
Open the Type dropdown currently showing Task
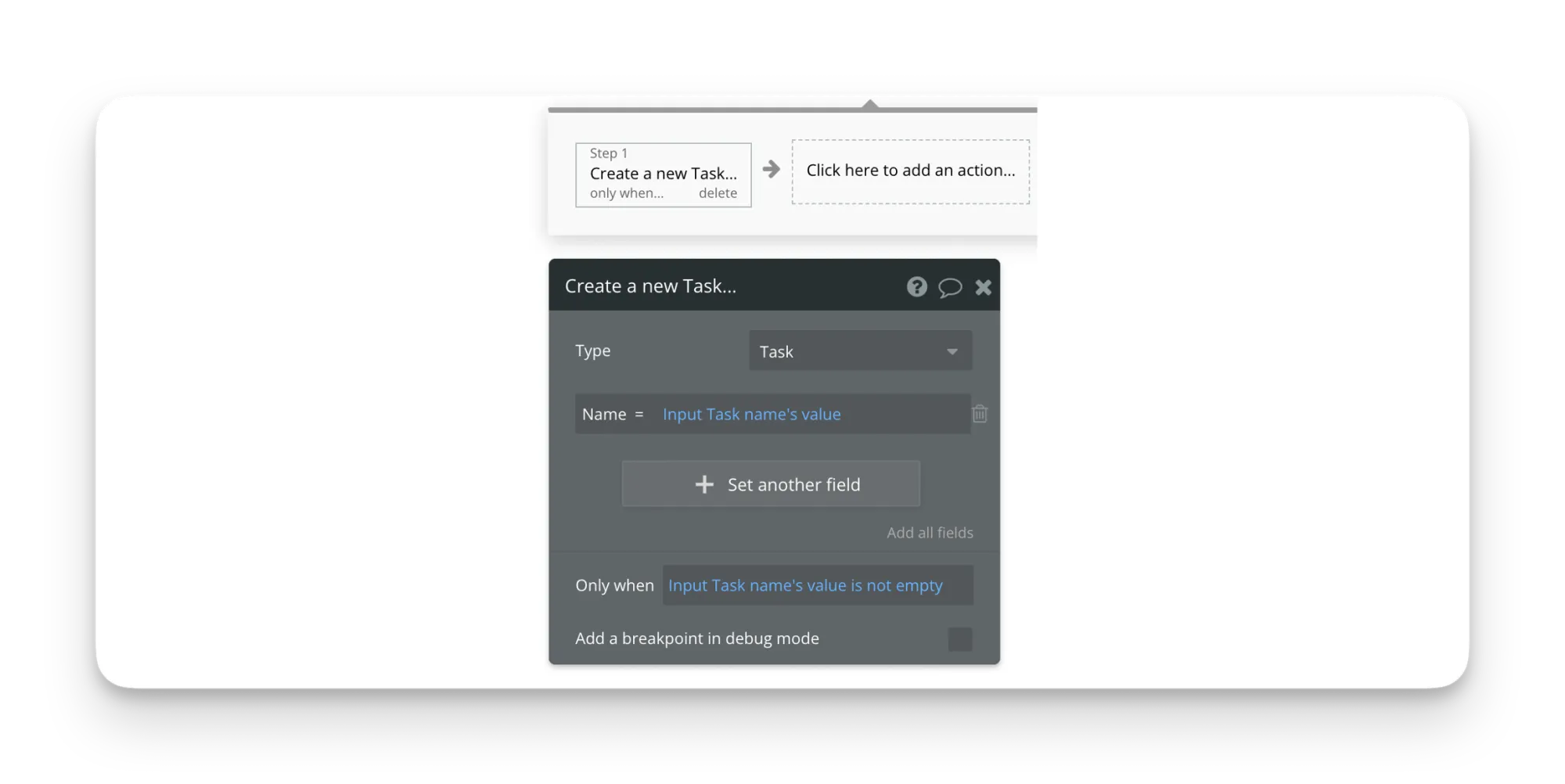coord(859,351)
